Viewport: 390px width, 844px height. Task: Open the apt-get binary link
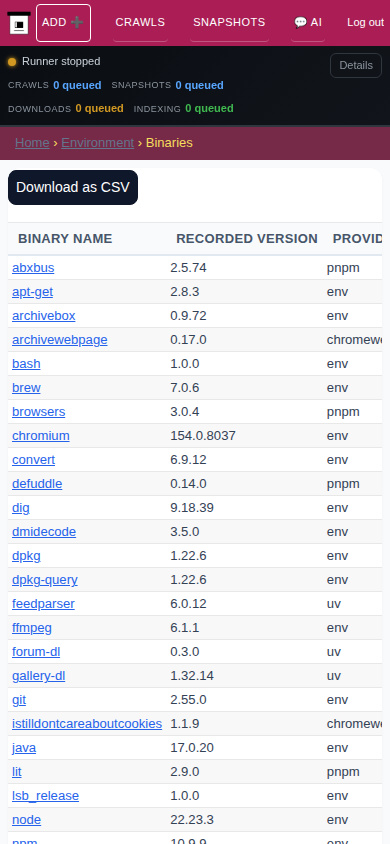[x=32, y=292]
